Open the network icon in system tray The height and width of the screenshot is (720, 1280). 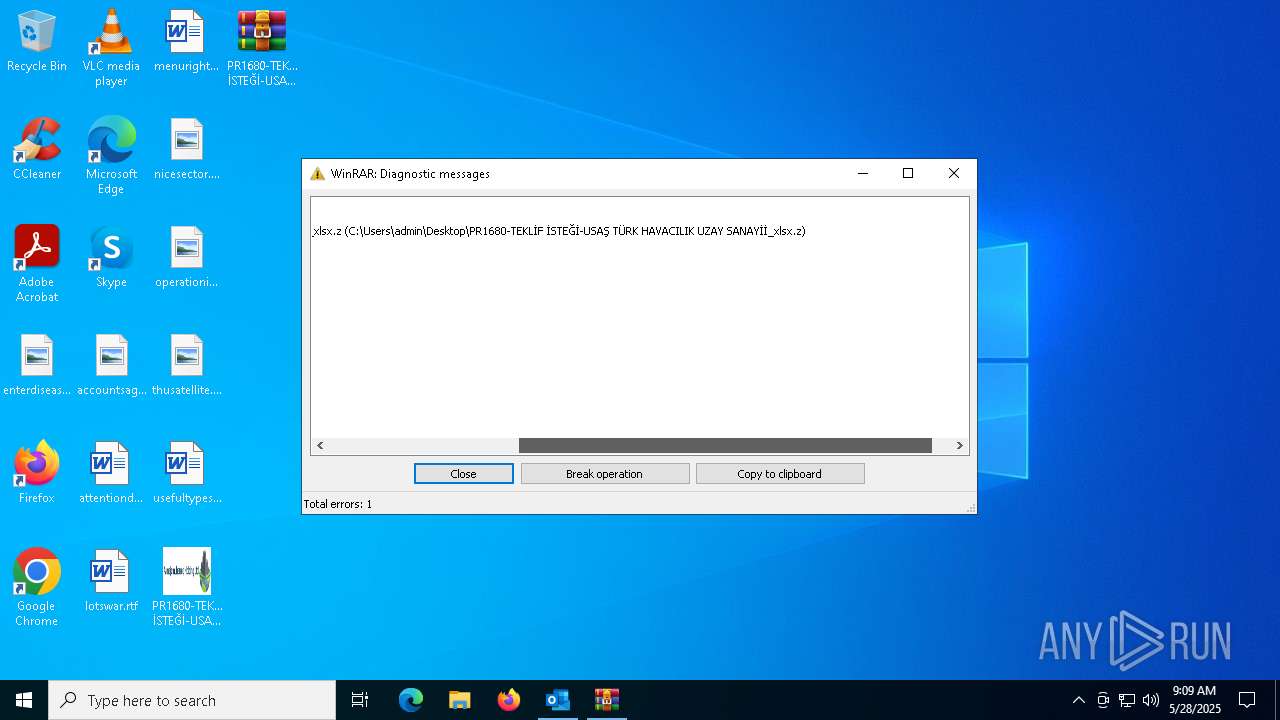[x=1127, y=700]
